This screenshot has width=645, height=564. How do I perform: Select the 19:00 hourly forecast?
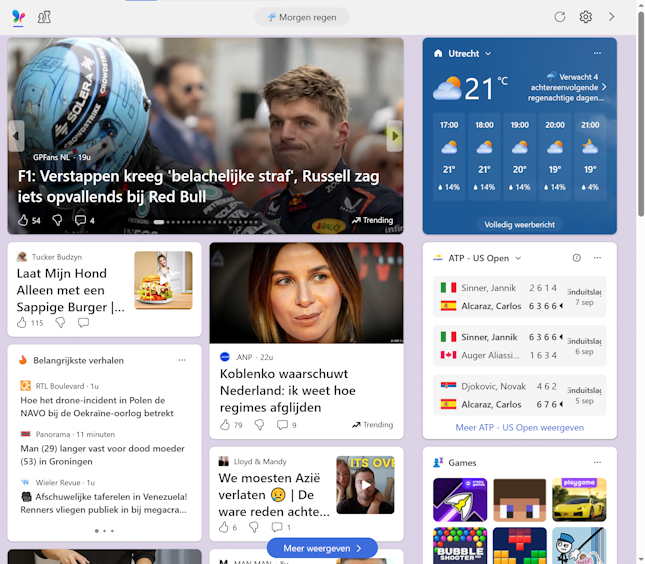tap(520, 156)
